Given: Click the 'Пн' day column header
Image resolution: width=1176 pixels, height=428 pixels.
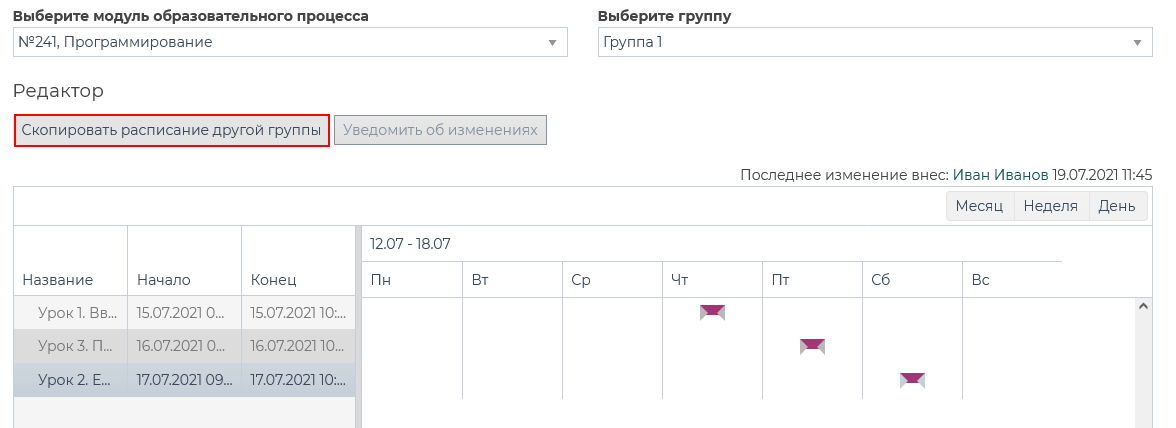Looking at the screenshot, I should point(381,280).
